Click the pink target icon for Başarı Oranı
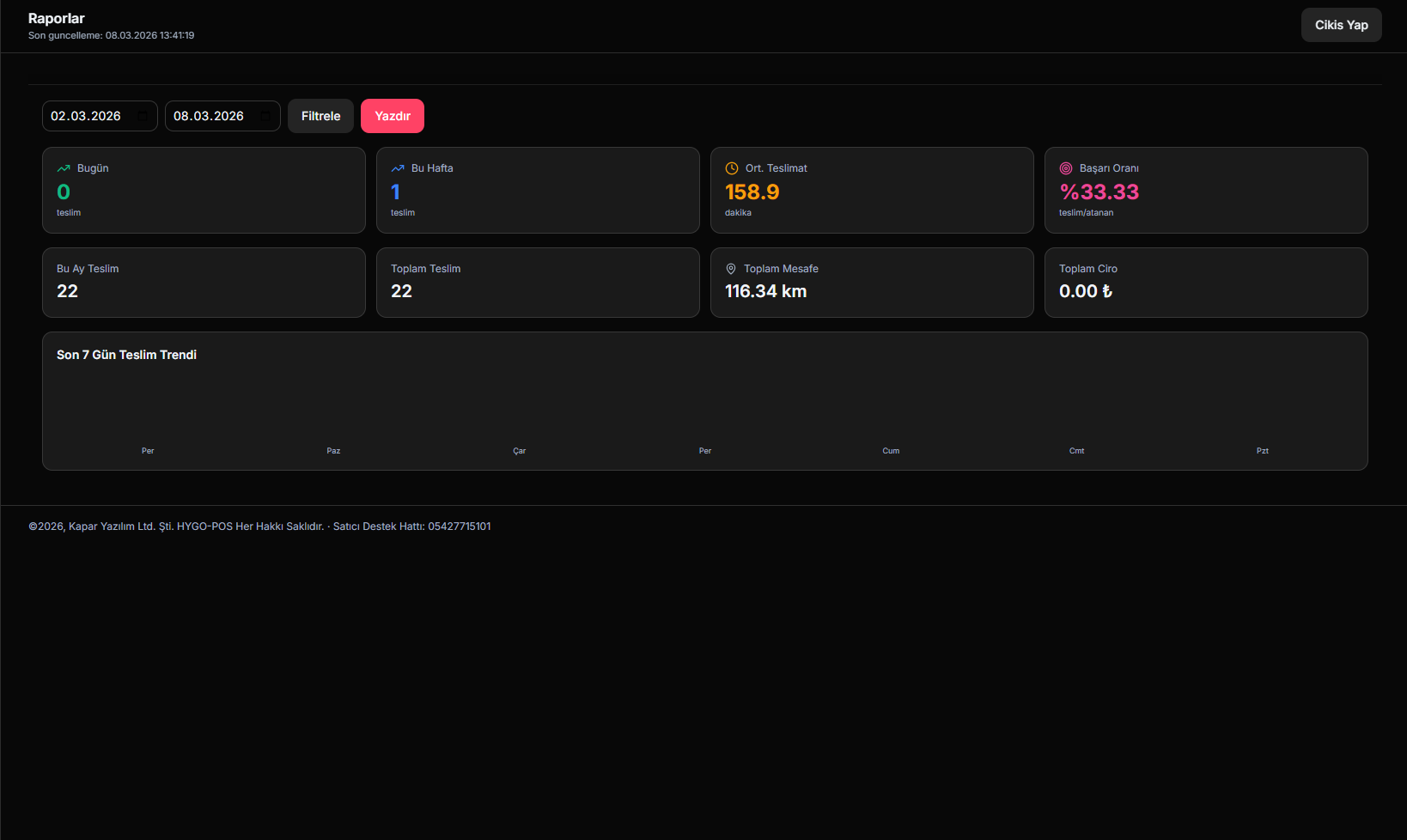This screenshot has width=1407, height=840. (x=1066, y=168)
